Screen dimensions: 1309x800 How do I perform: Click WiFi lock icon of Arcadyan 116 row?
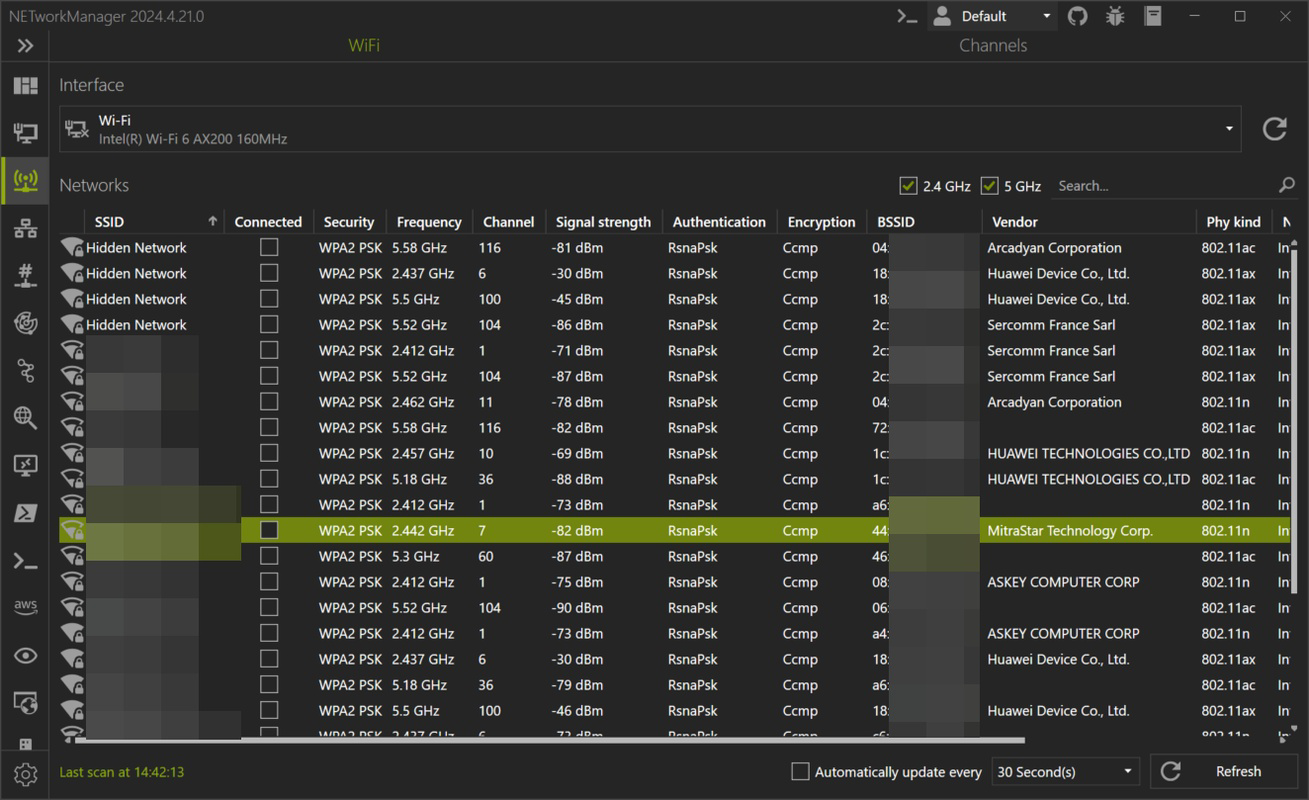coord(71,248)
